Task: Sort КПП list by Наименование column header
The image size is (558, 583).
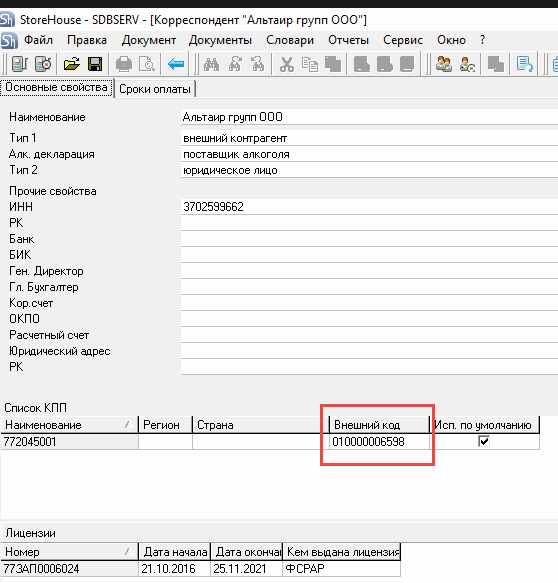Action: pyautogui.click(x=69, y=425)
